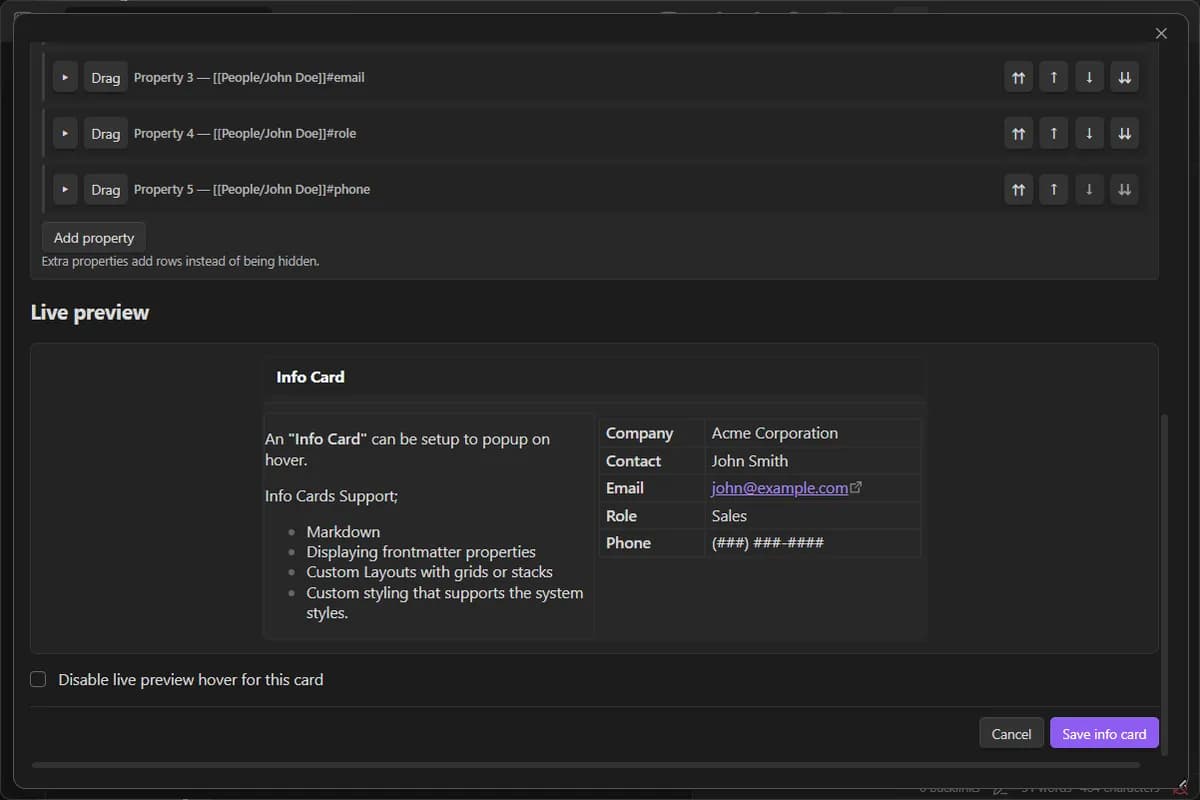
Task: Move Property 4 role up one
Action: pyautogui.click(x=1053, y=133)
